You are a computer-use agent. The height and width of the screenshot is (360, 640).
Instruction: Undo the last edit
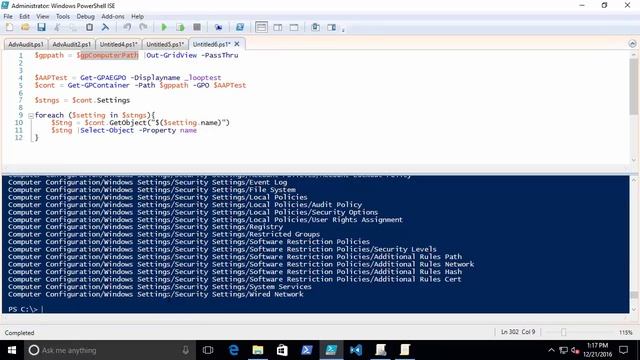(x=127, y=27)
